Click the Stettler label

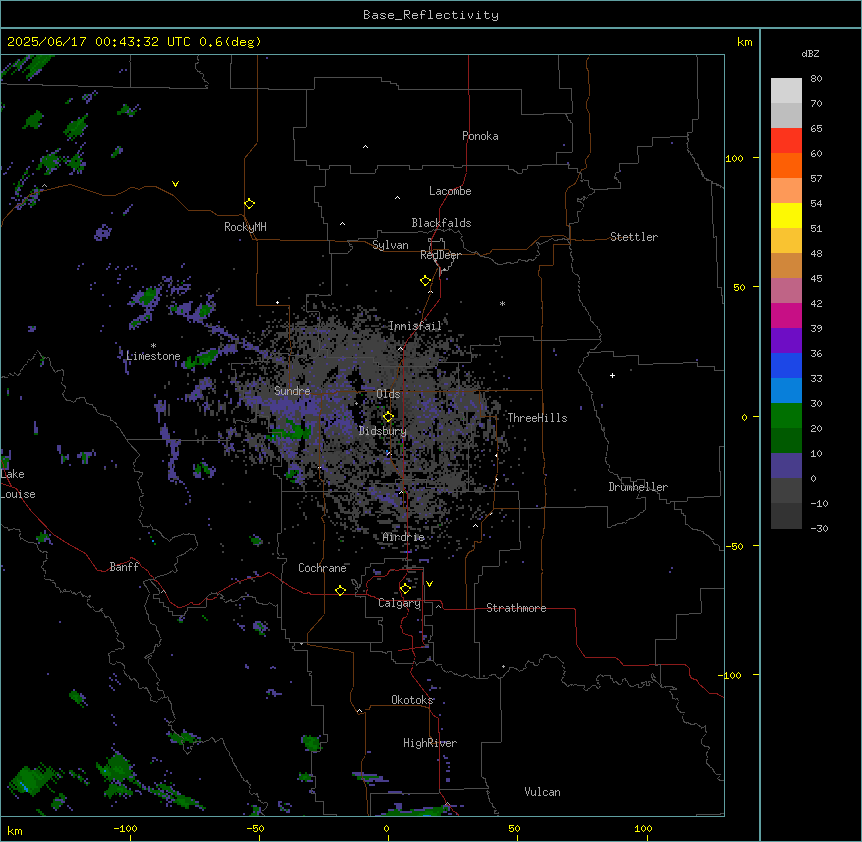click(x=633, y=237)
